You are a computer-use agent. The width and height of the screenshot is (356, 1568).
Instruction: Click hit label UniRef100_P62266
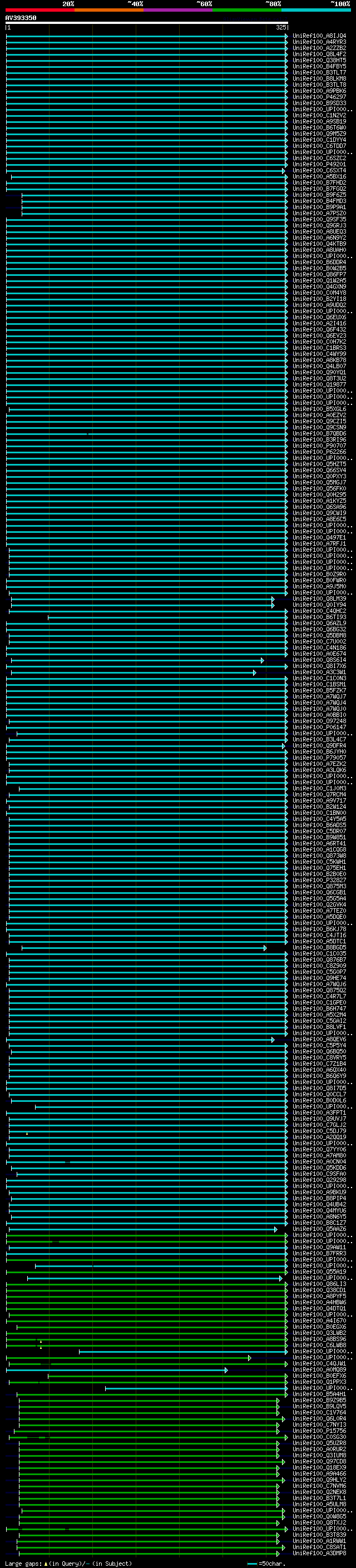(x=319, y=452)
